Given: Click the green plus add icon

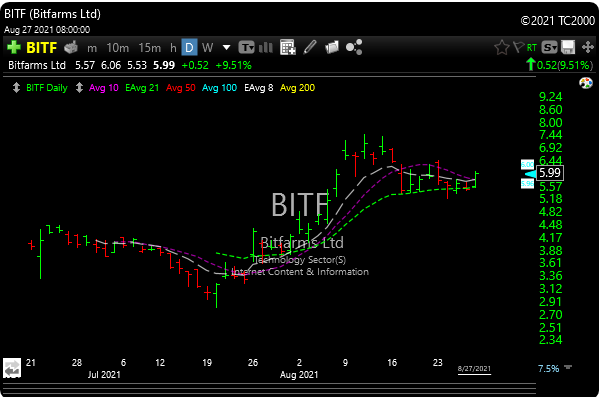Looking at the screenshot, I should [x=14, y=47].
